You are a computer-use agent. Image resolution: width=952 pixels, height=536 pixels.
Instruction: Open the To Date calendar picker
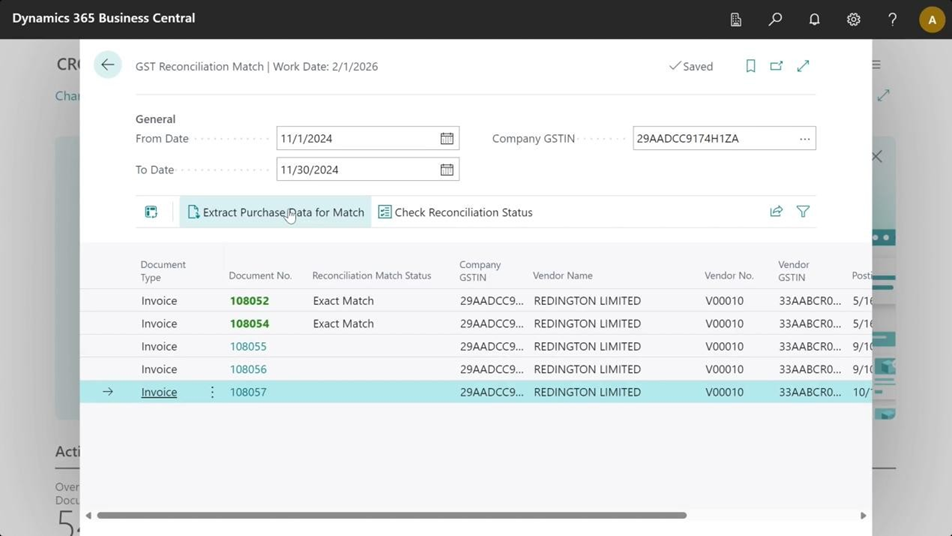[x=447, y=170]
